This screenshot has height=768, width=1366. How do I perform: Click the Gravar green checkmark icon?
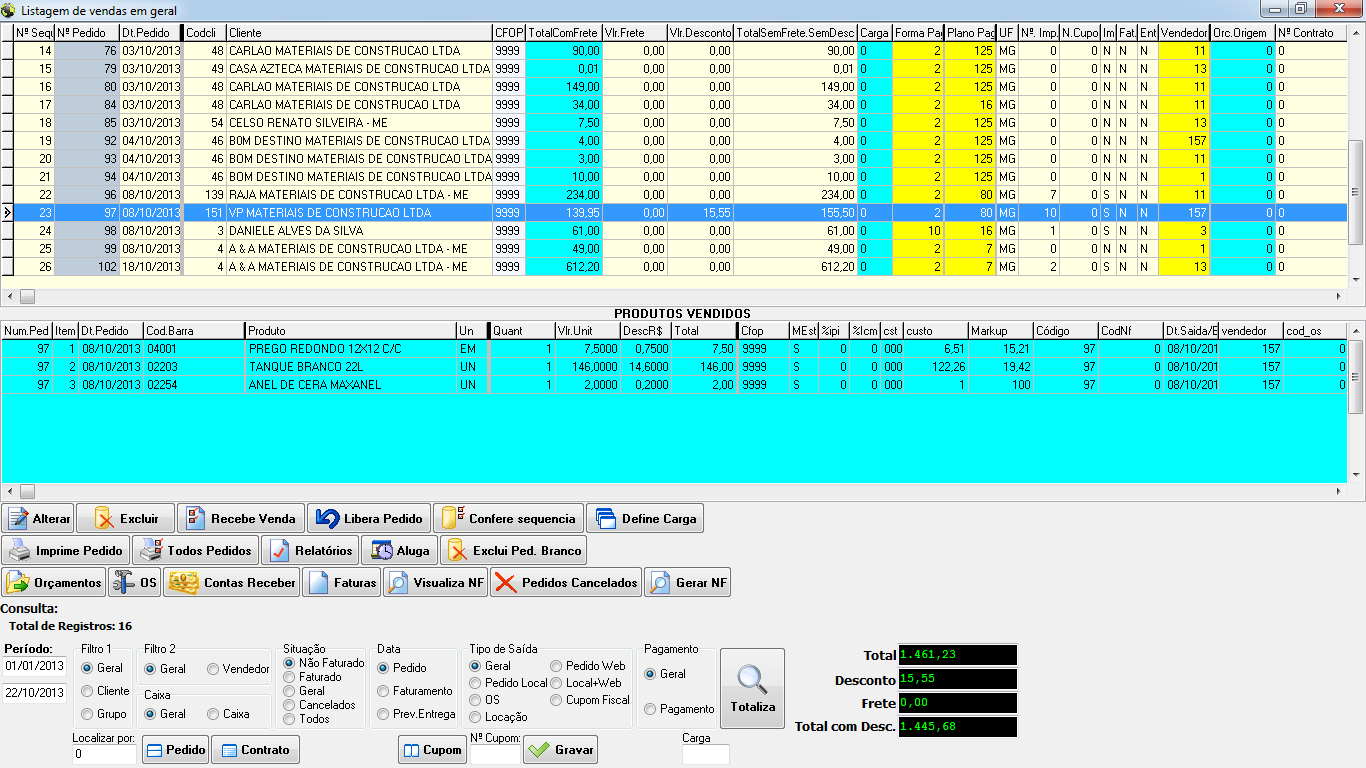540,750
